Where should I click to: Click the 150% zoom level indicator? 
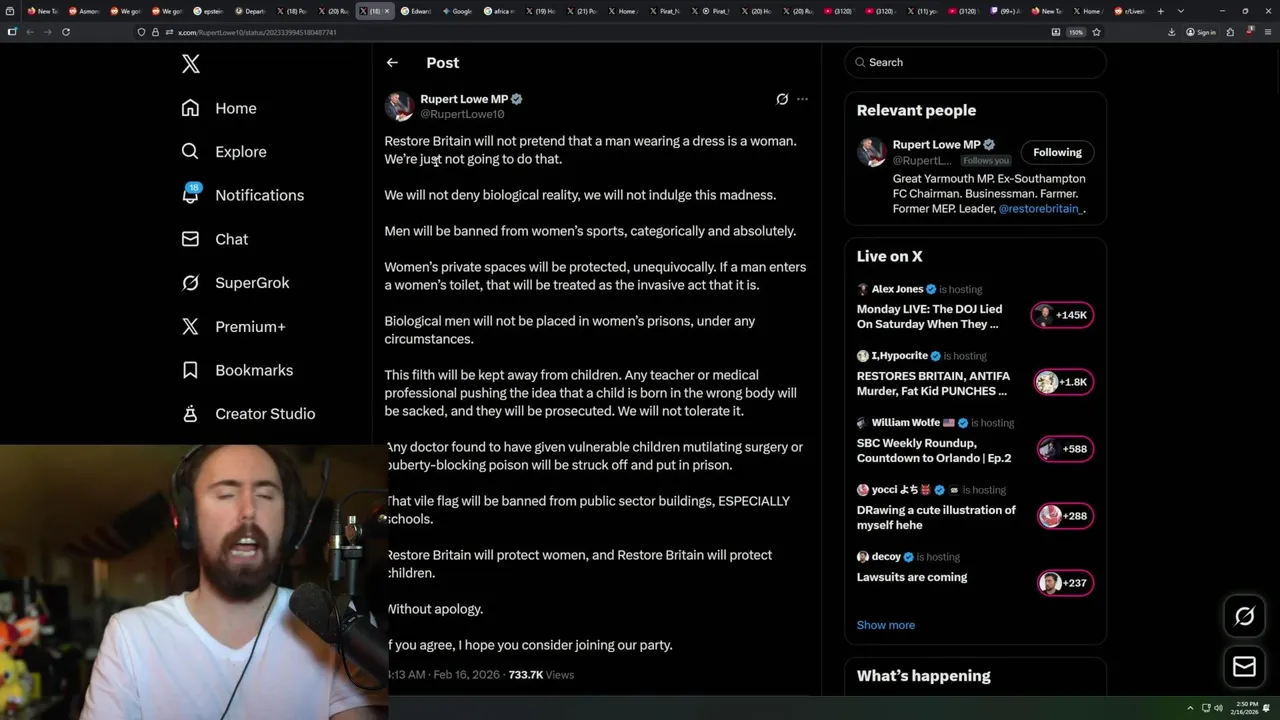coord(1076,32)
